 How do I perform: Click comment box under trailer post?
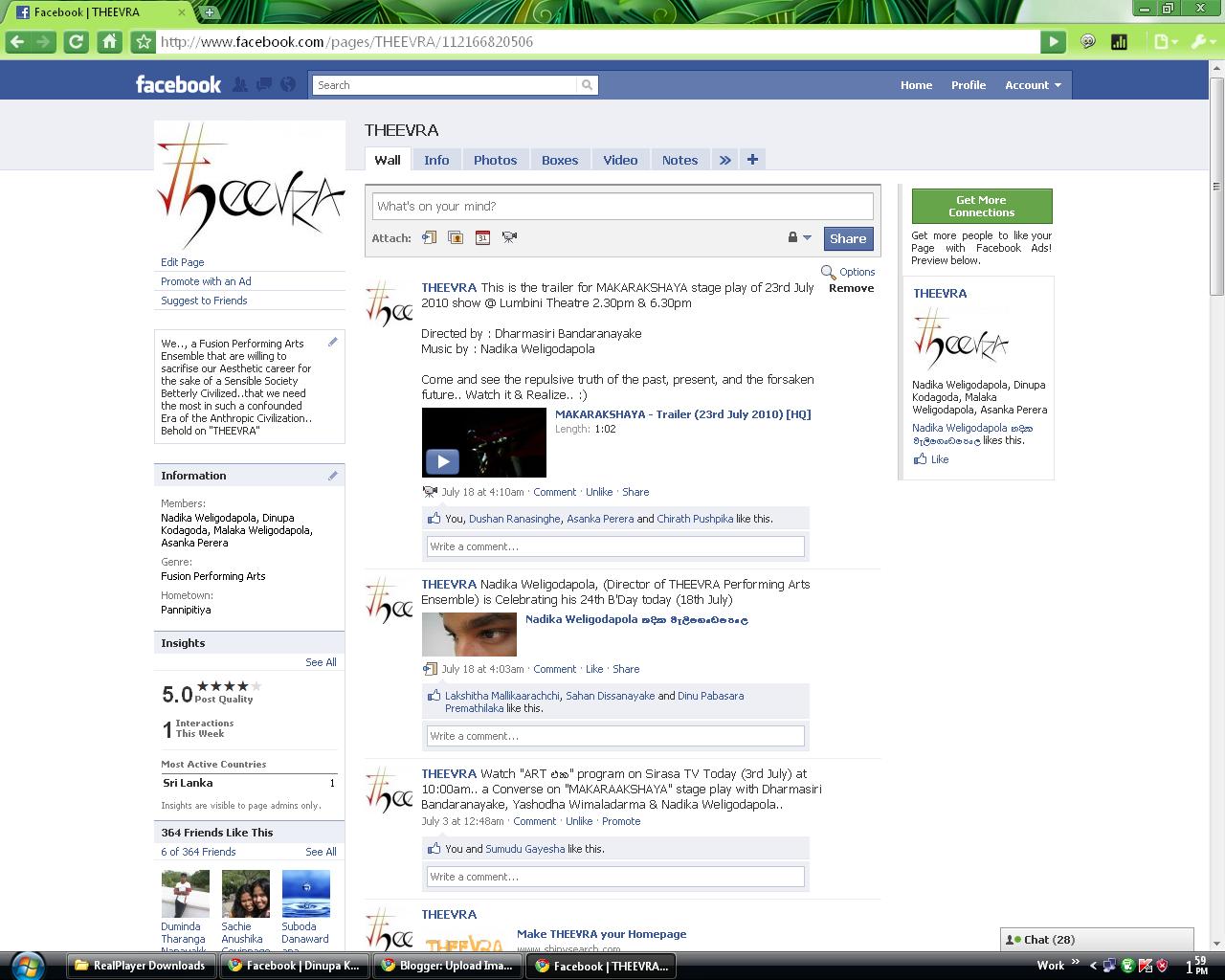coord(615,546)
